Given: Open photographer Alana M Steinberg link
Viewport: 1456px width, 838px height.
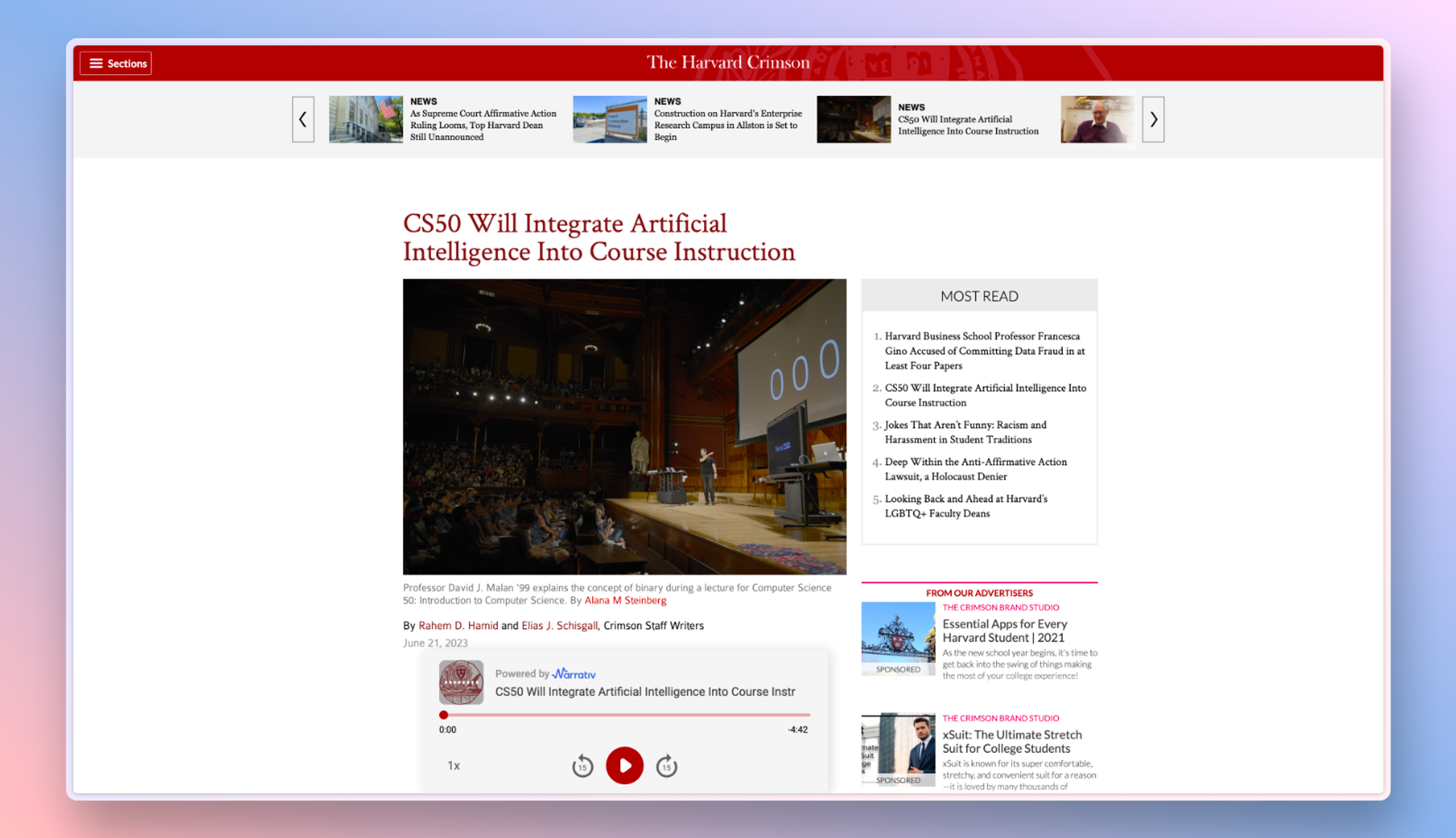Looking at the screenshot, I should [x=625, y=601].
